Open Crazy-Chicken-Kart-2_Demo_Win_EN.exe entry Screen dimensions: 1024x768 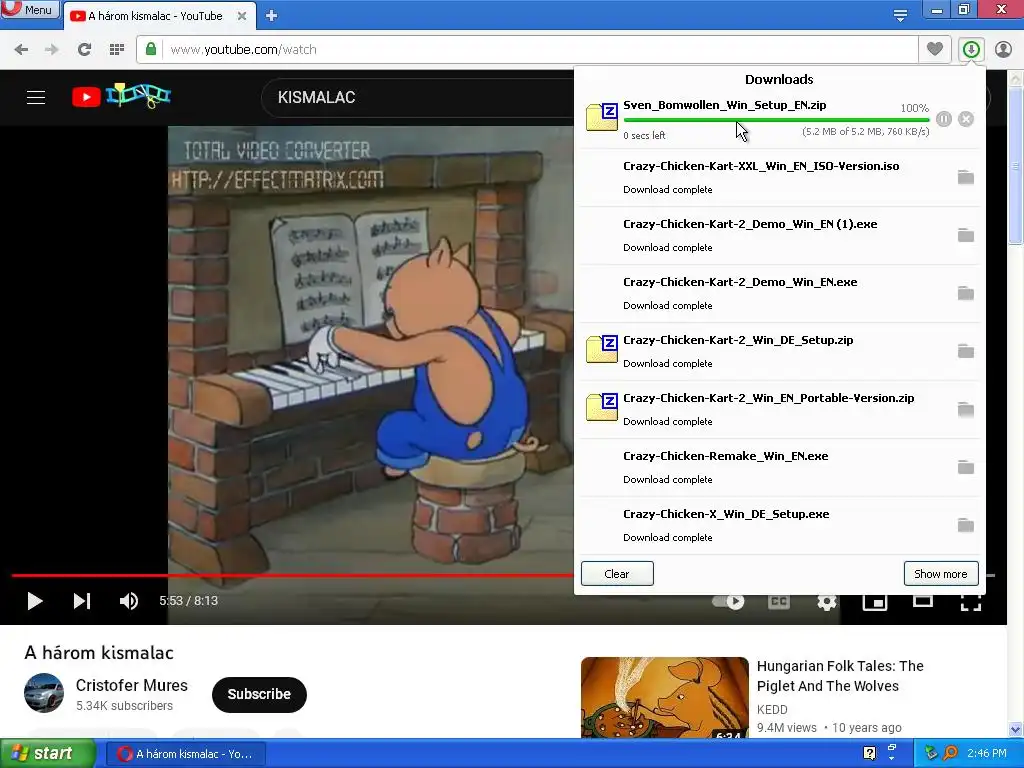coord(740,282)
